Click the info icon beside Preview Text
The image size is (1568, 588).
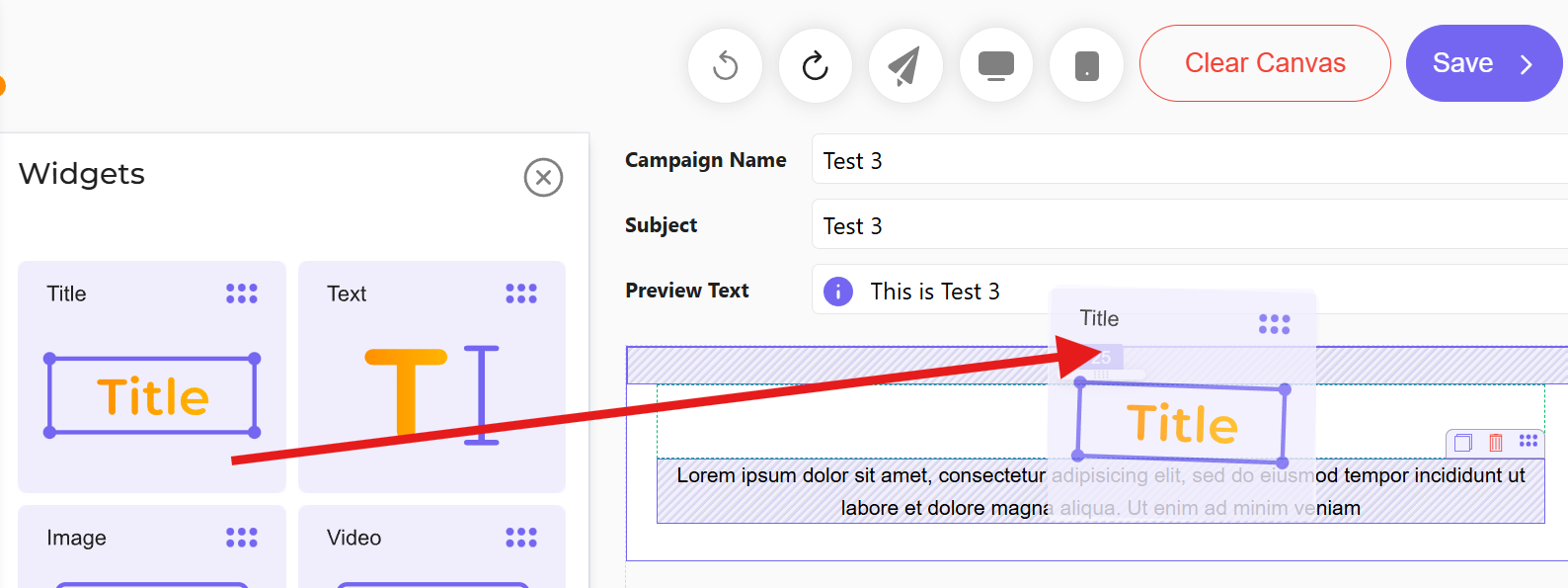point(838,292)
